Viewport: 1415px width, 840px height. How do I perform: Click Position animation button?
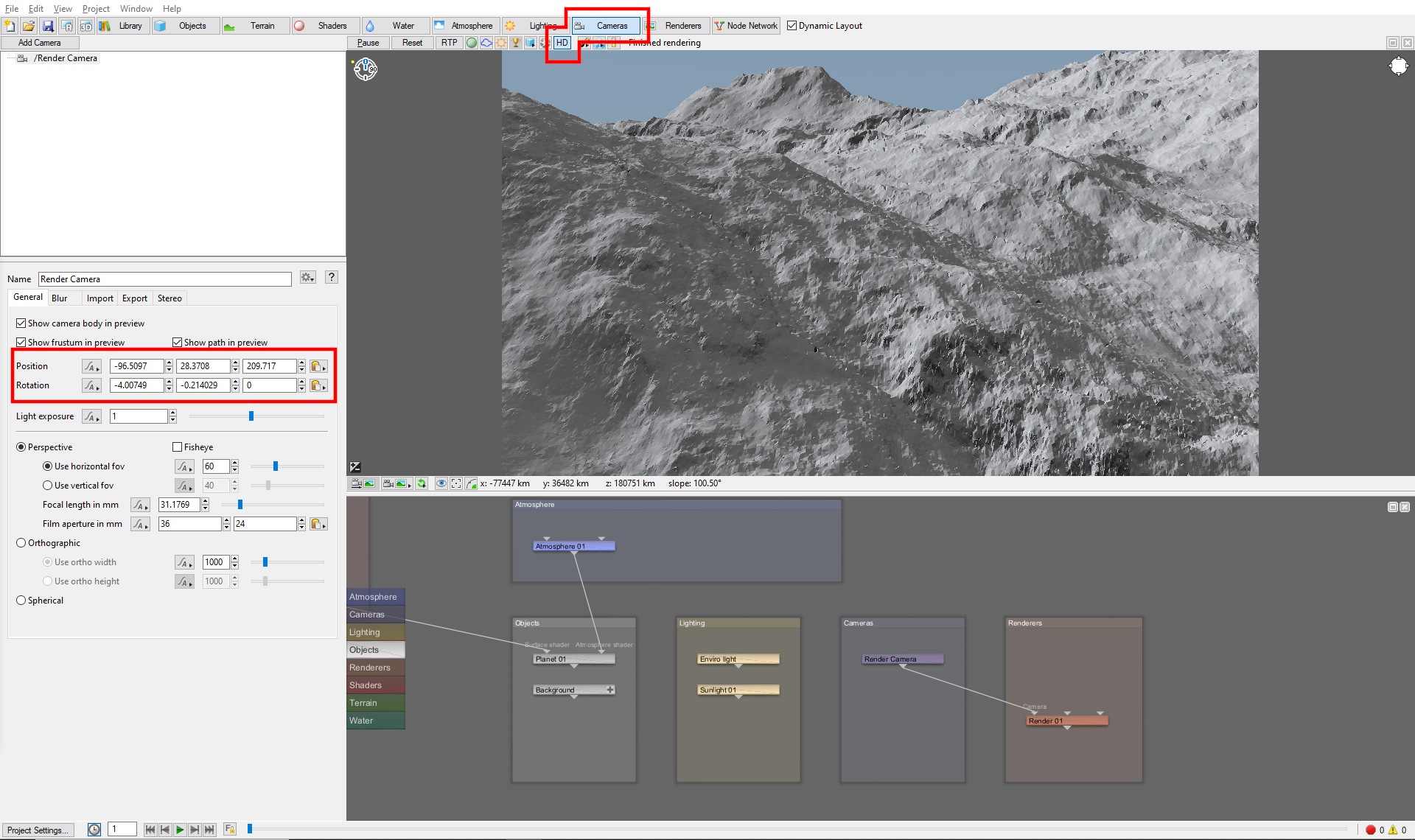tap(92, 366)
